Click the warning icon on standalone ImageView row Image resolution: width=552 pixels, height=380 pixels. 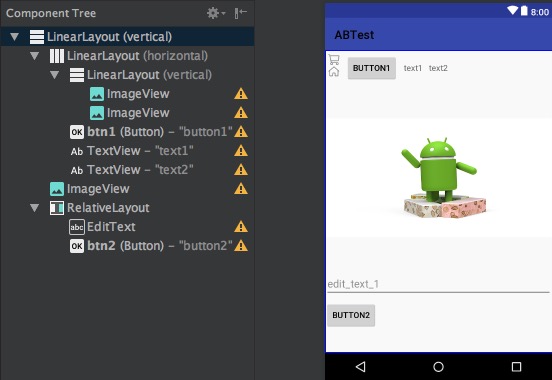tap(241, 189)
